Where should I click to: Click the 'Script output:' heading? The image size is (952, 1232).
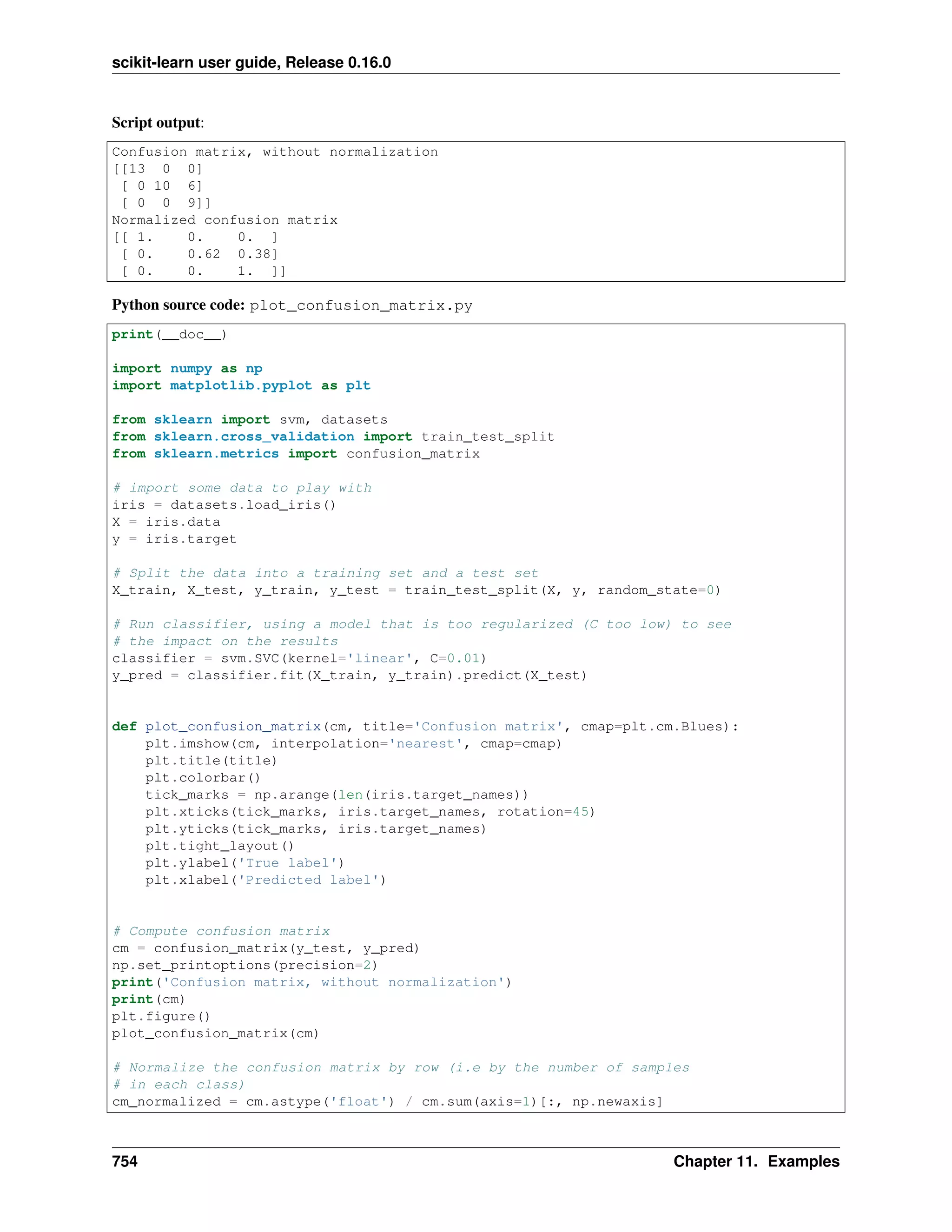[158, 122]
